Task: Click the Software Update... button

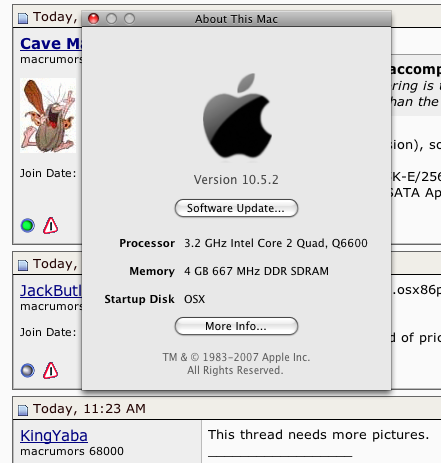Action: pyautogui.click(x=236, y=208)
